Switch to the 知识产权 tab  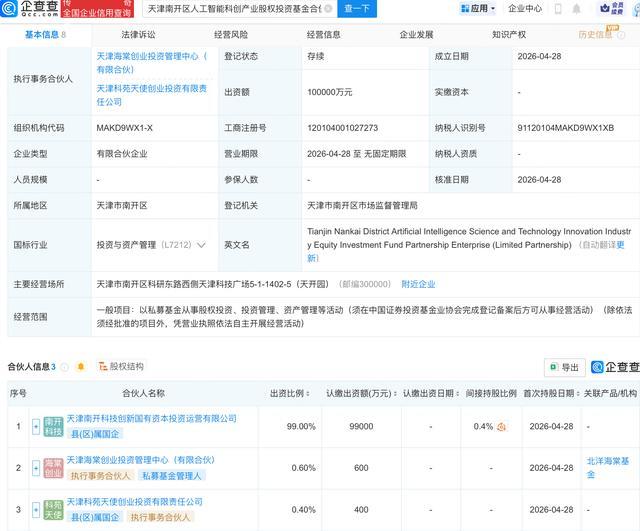pos(509,35)
